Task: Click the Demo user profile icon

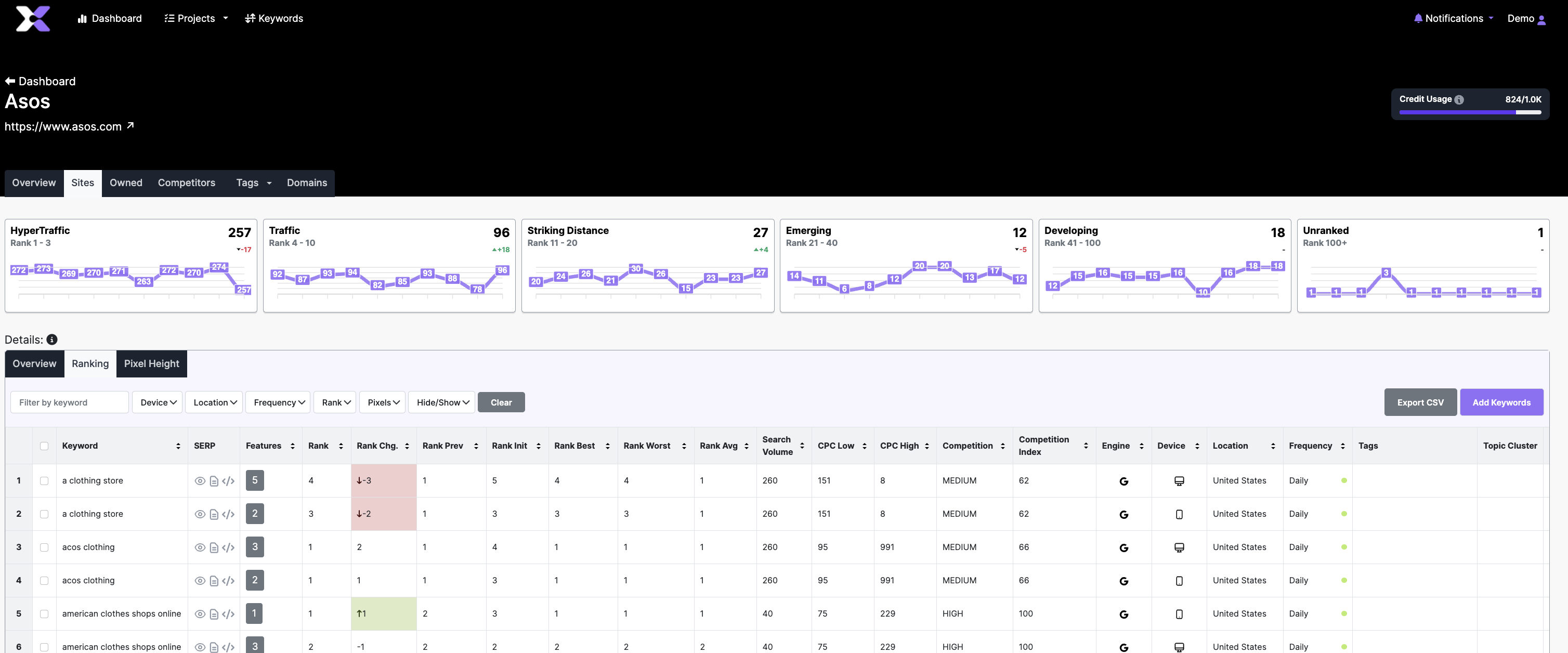Action: pos(1541,19)
